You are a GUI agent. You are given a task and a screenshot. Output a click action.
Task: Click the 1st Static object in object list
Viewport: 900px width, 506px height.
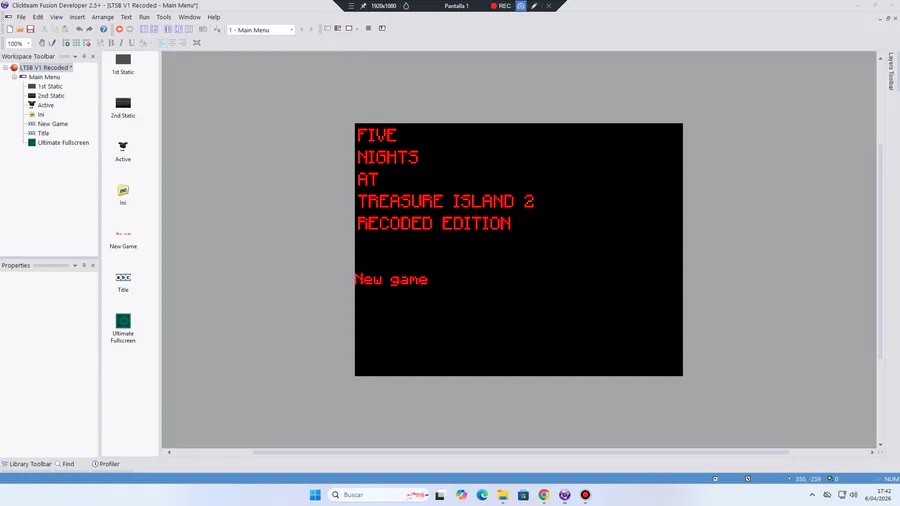(123, 64)
